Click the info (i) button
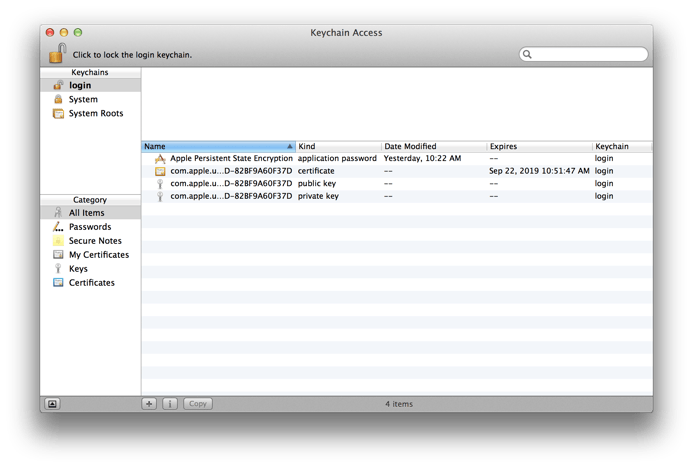The width and height of the screenshot is (693, 468). [170, 403]
